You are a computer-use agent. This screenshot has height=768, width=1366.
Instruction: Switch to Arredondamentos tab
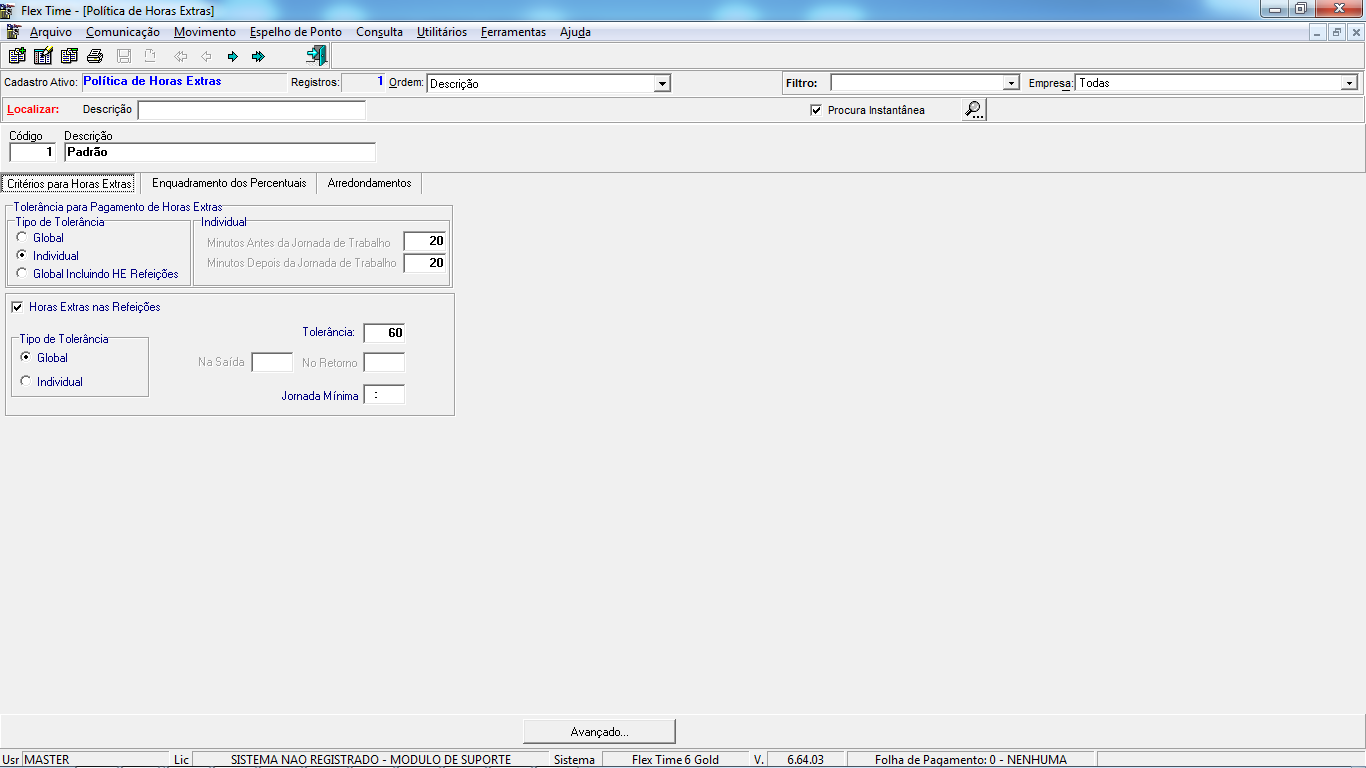370,184
